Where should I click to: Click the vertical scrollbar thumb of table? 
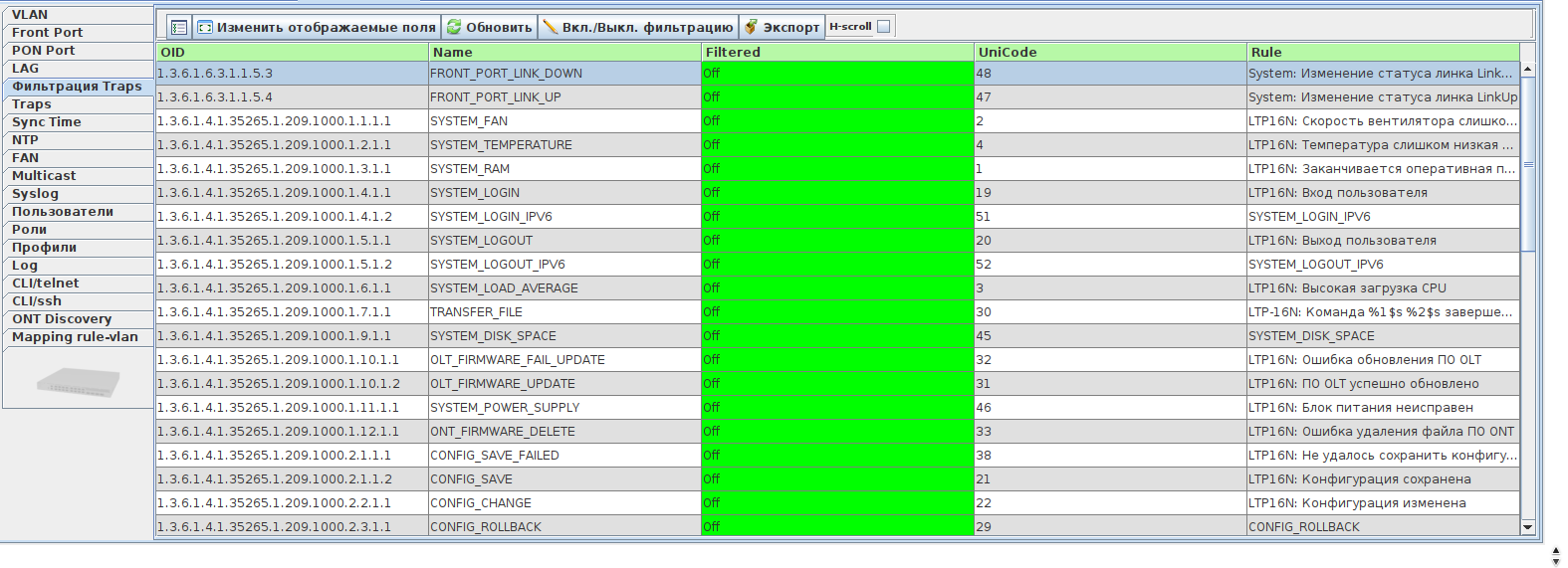click(x=1528, y=164)
